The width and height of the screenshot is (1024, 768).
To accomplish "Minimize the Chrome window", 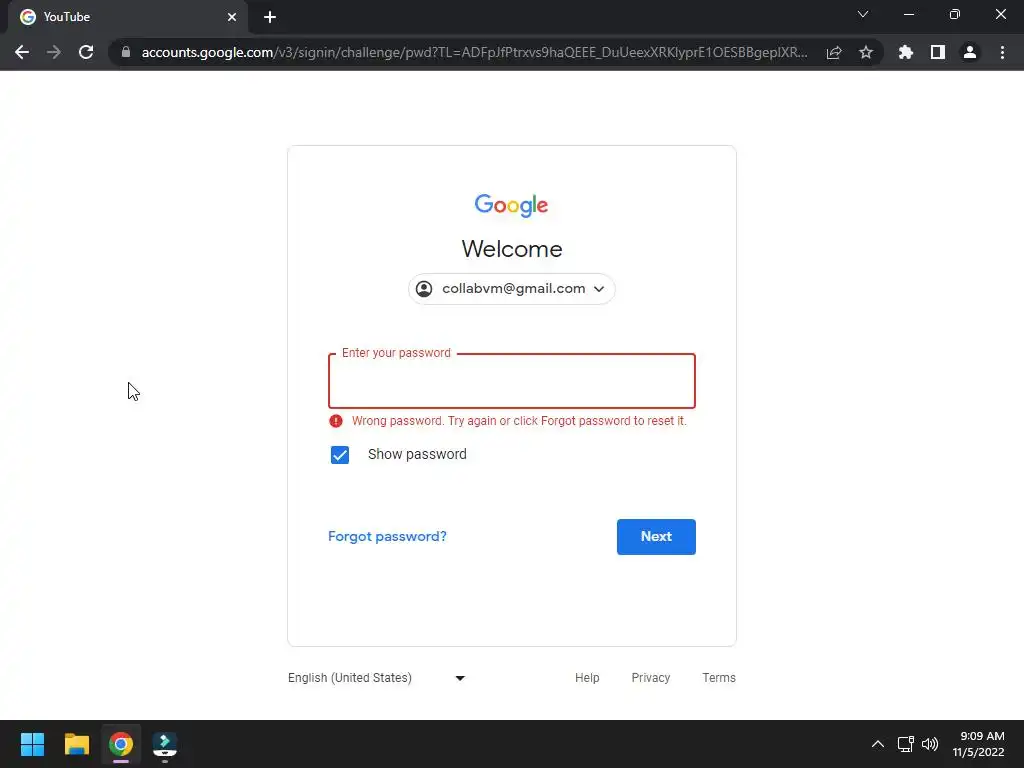I will [x=908, y=14].
